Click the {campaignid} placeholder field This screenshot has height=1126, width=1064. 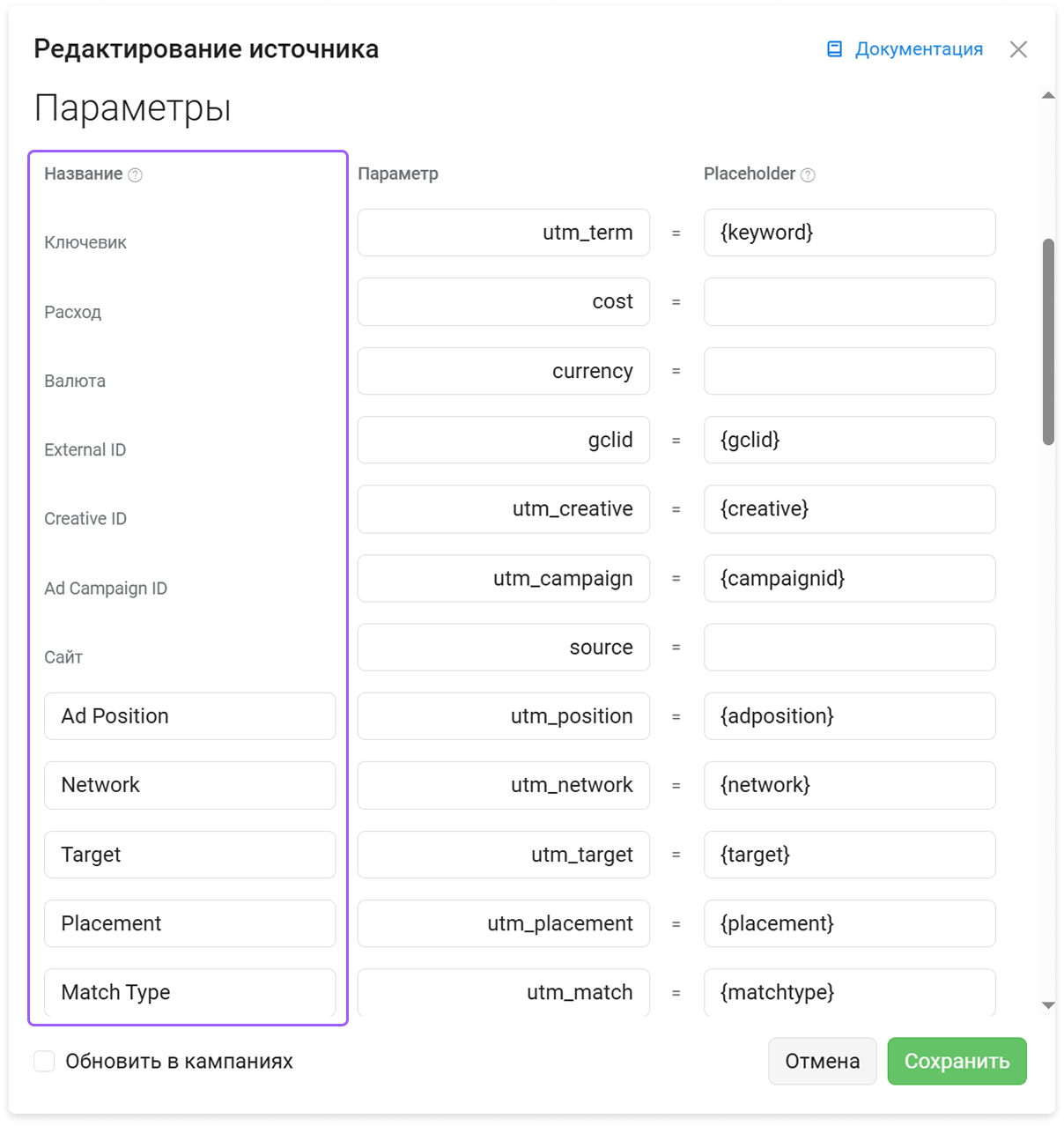click(x=849, y=578)
